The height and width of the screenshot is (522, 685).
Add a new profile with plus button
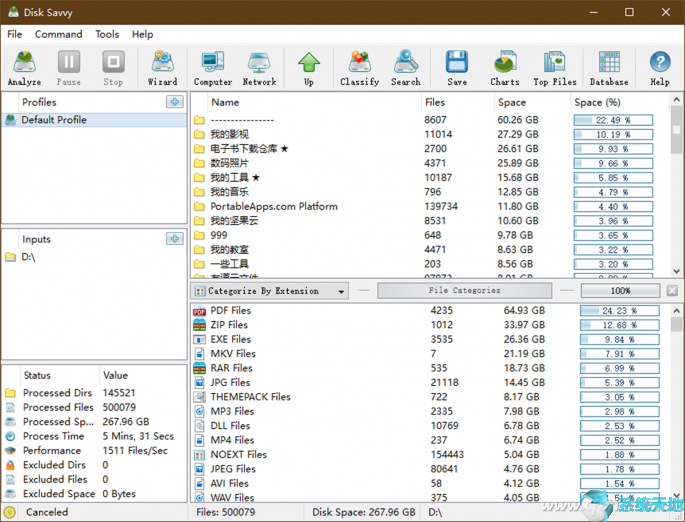click(175, 102)
